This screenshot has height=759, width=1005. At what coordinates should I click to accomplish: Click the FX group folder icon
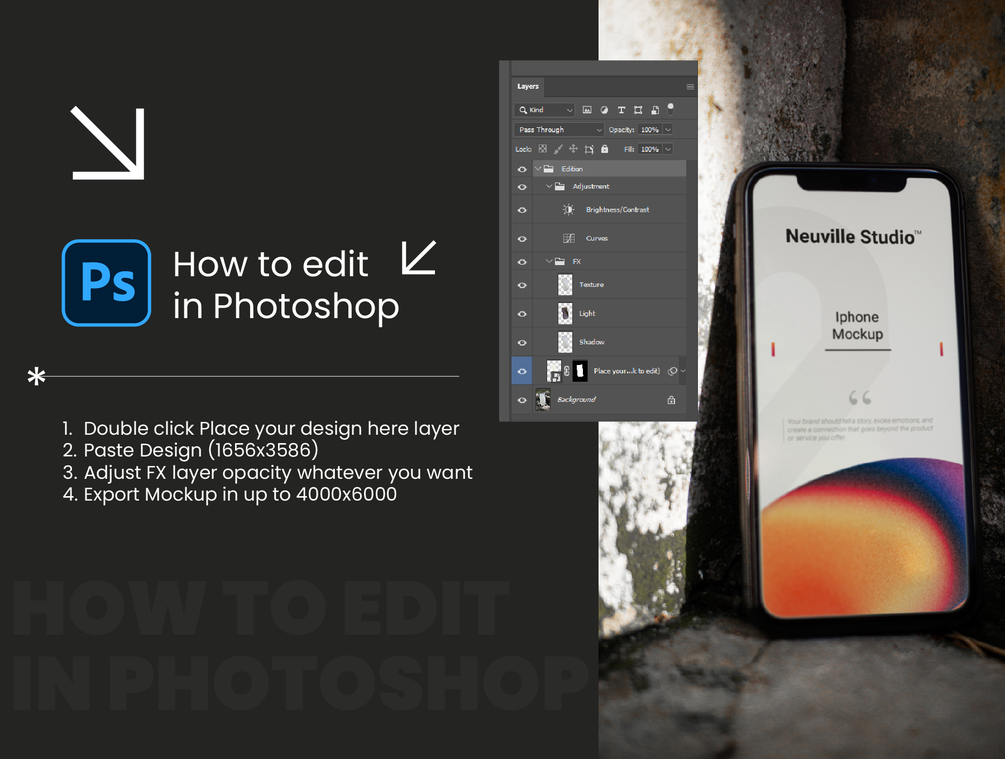560,262
